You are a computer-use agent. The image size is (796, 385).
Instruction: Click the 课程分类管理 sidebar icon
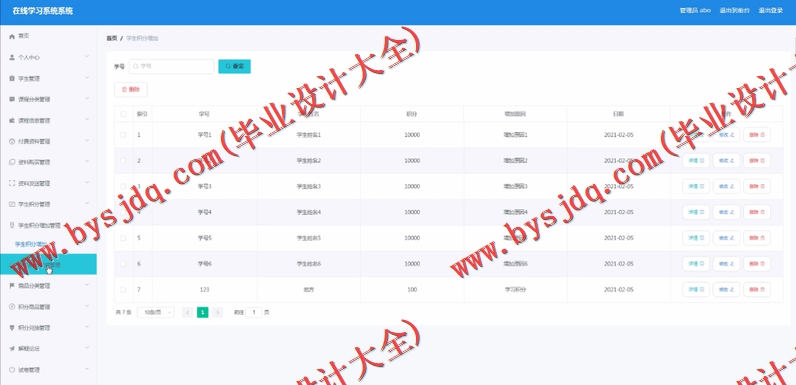(12, 100)
